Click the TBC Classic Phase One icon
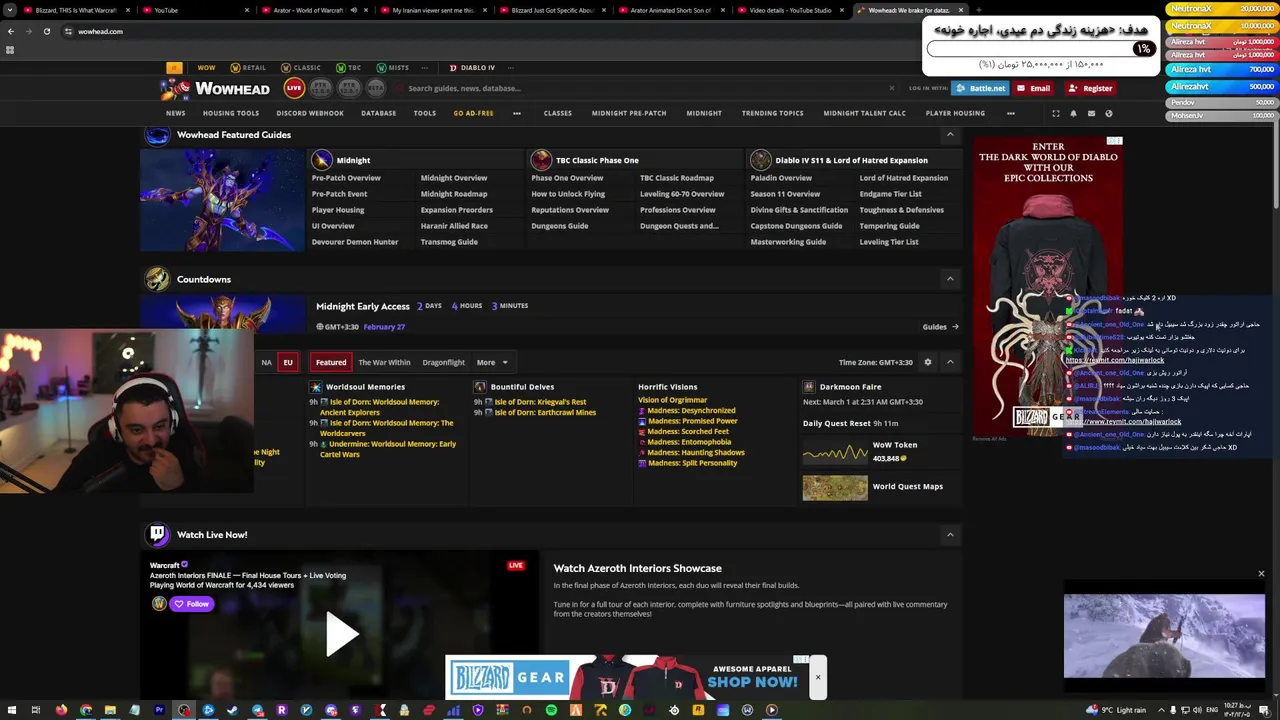1280x720 pixels. [x=541, y=160]
